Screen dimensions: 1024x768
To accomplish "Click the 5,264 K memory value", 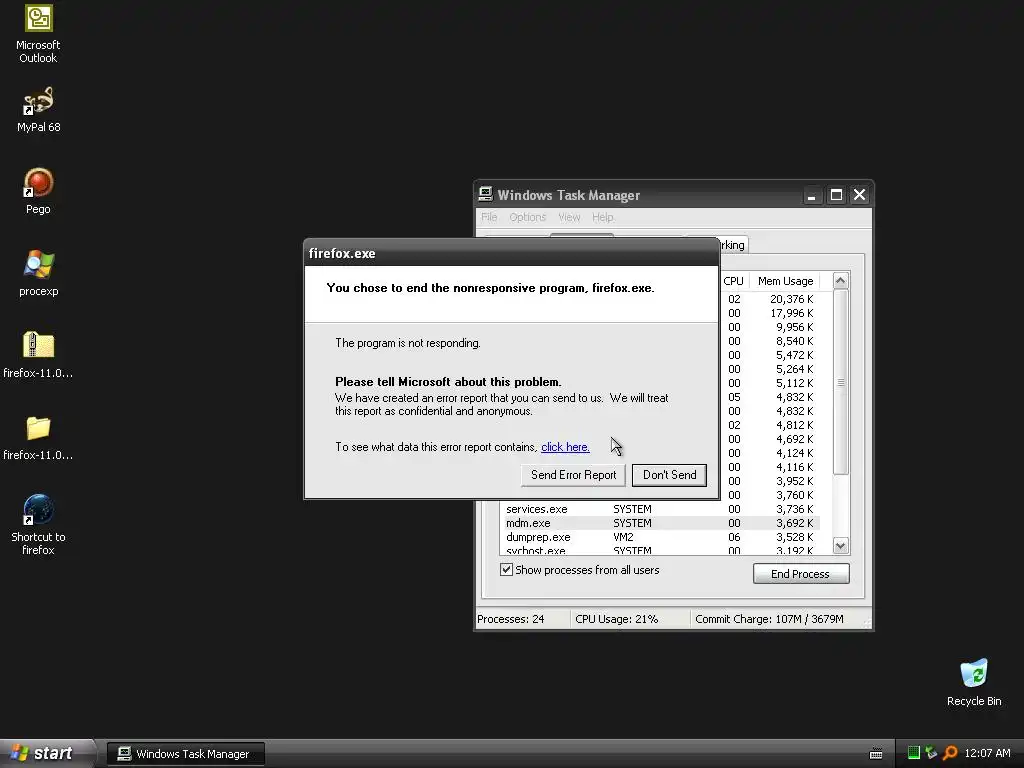I will [x=794, y=369].
